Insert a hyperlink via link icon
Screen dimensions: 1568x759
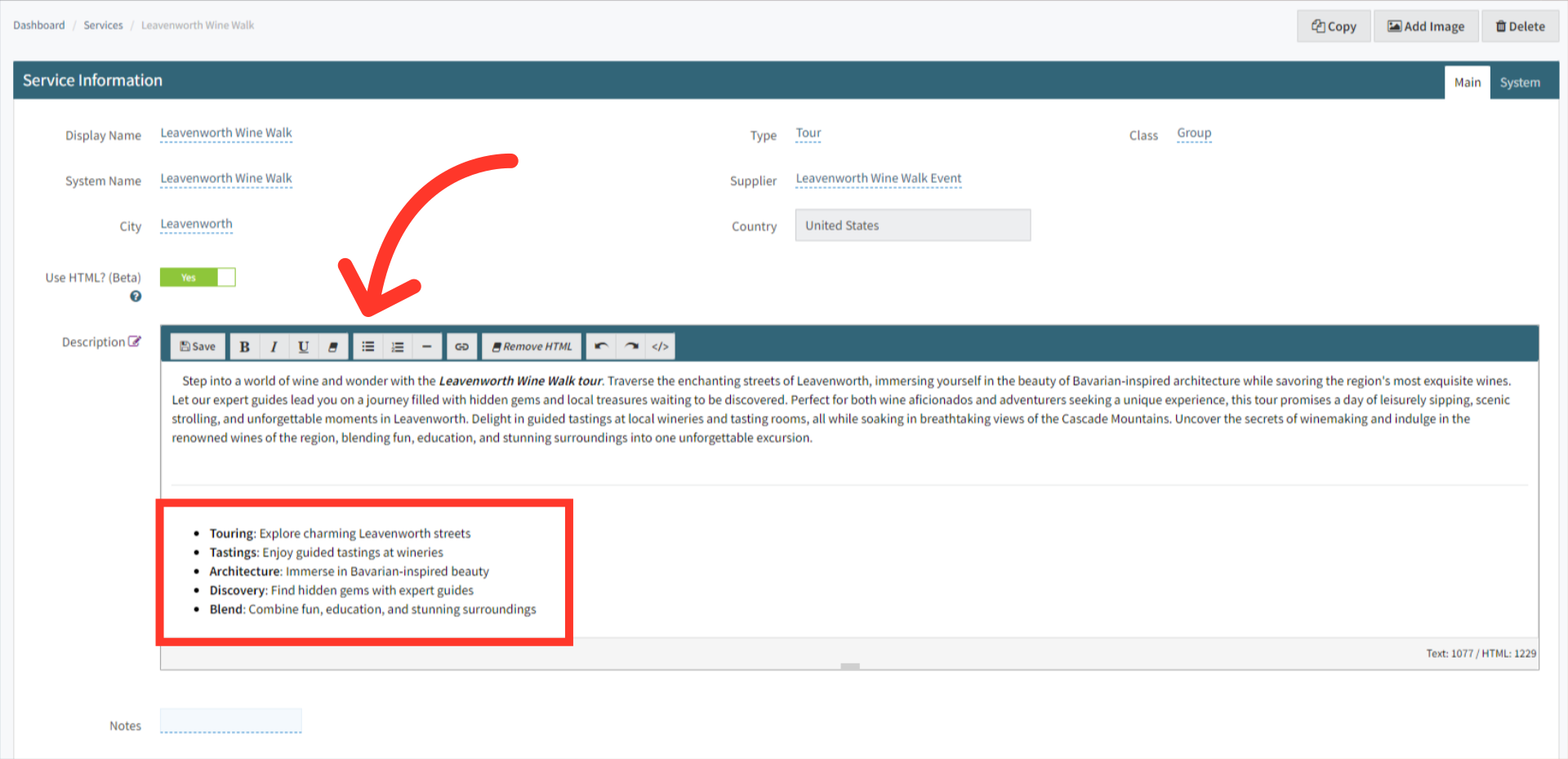click(x=461, y=346)
